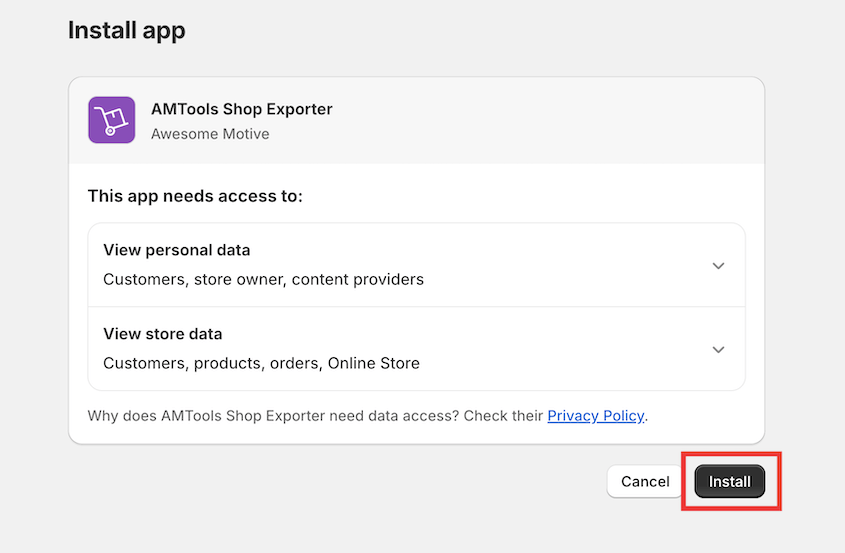Click the Install button
The width and height of the screenshot is (845, 553).
[730, 481]
